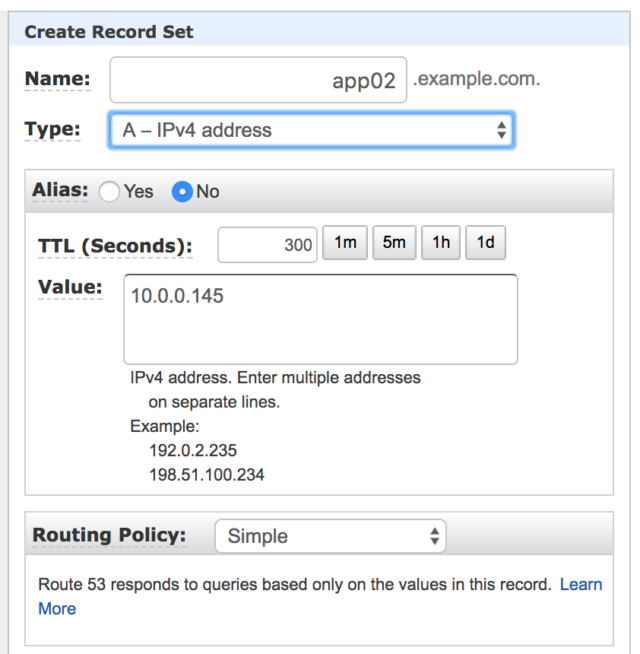640x654 pixels.
Task: Click the Routing Policy label
Action: click(x=109, y=535)
